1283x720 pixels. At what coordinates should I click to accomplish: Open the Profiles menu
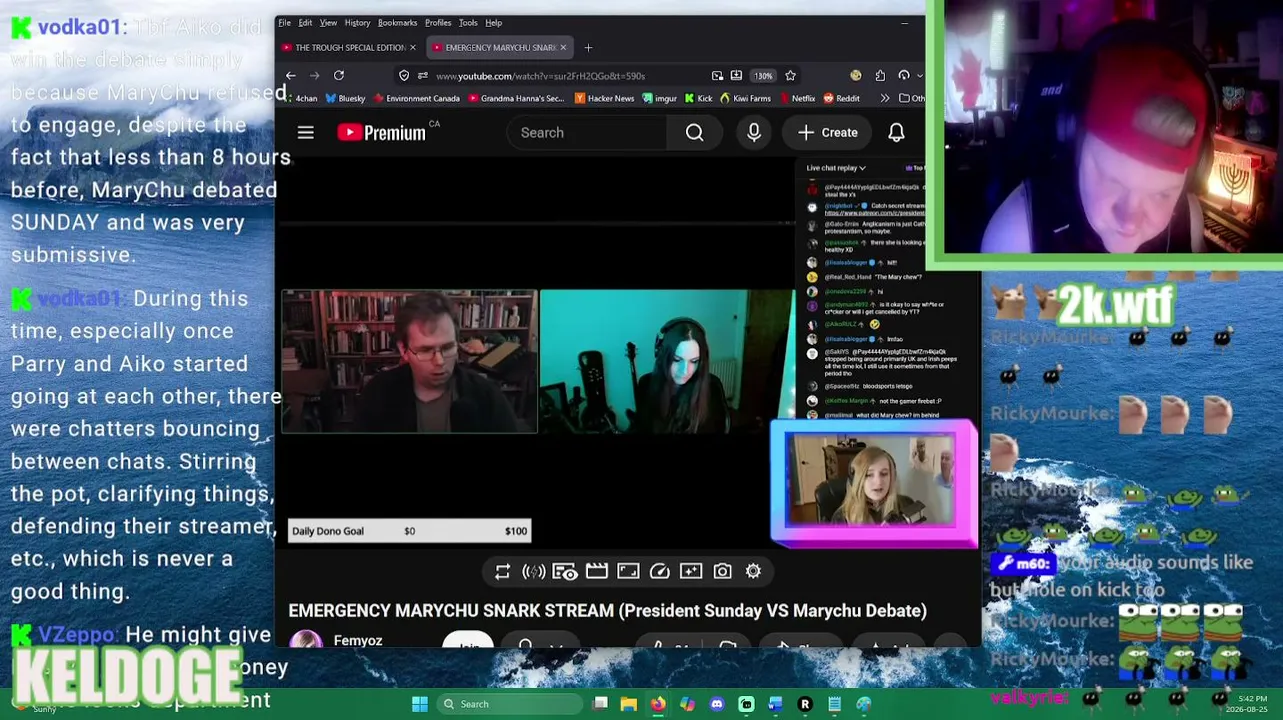pyautogui.click(x=438, y=23)
